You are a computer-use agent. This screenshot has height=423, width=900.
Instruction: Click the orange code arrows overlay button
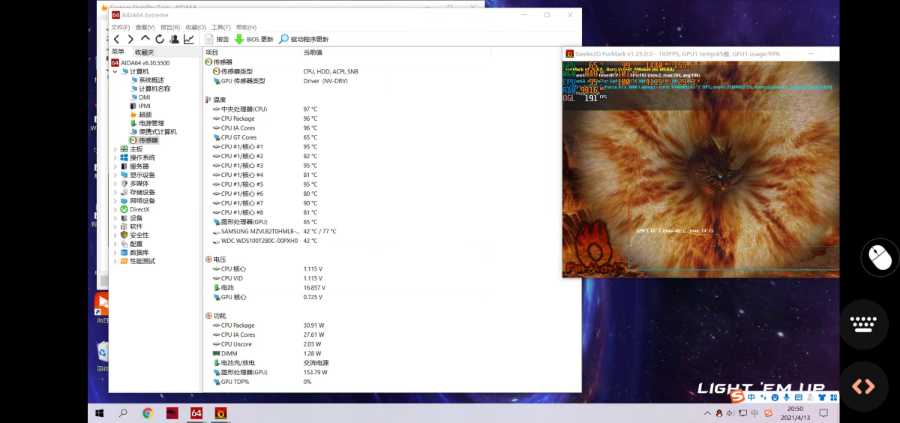click(864, 386)
